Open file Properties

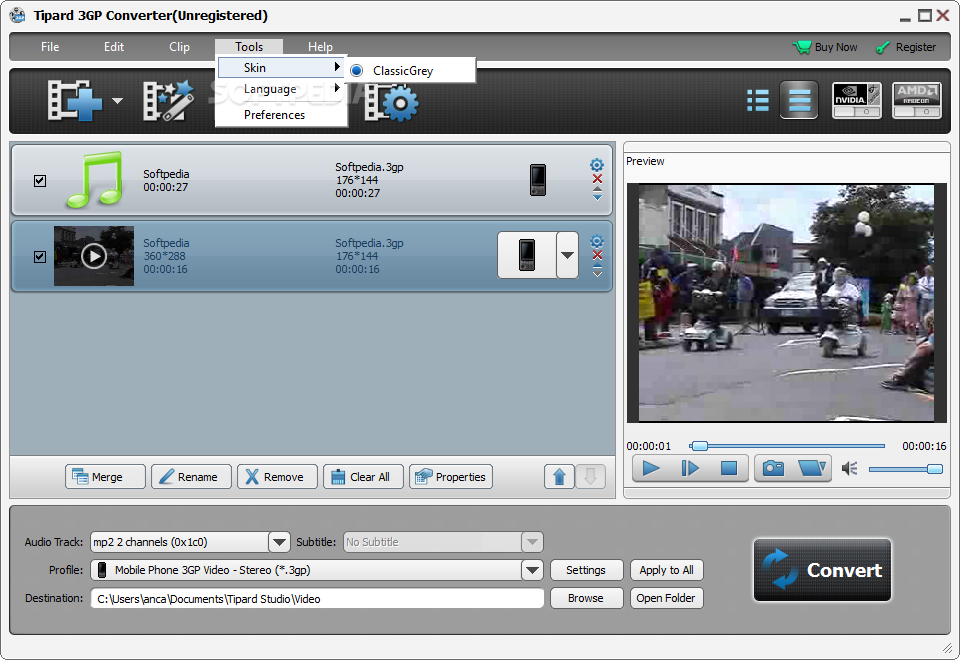(451, 477)
